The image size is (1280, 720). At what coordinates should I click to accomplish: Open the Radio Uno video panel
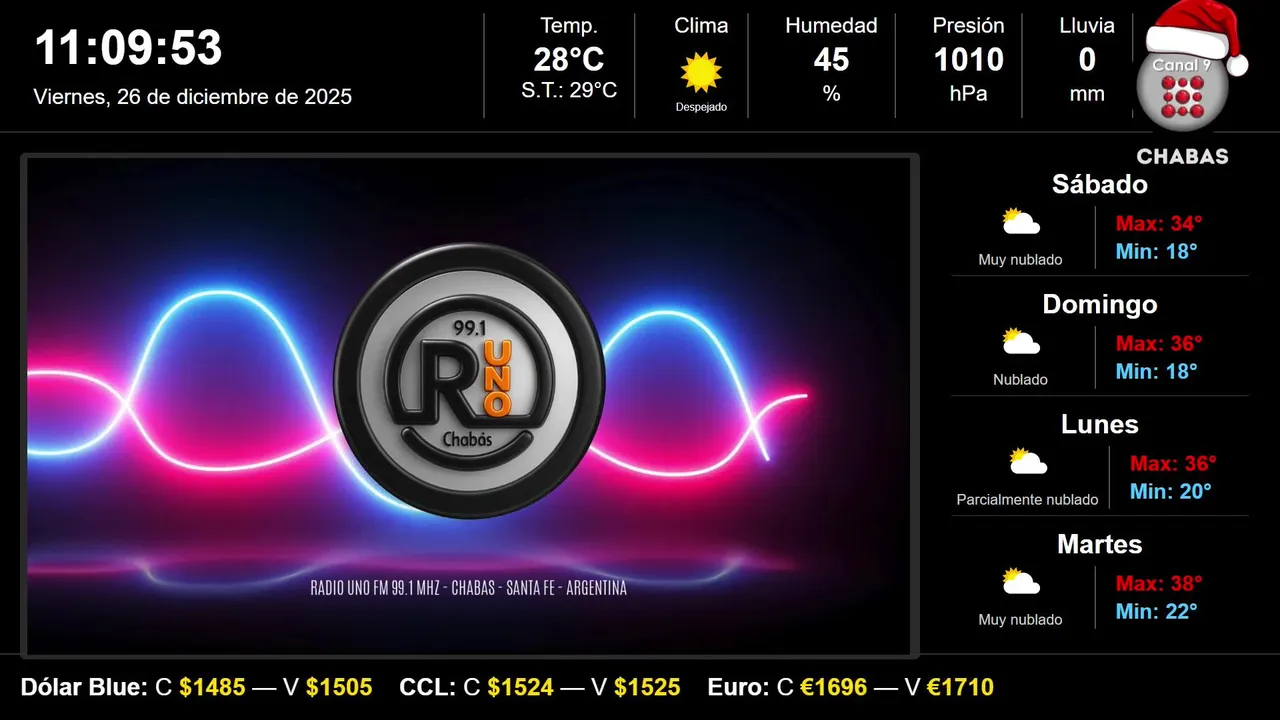[469, 406]
